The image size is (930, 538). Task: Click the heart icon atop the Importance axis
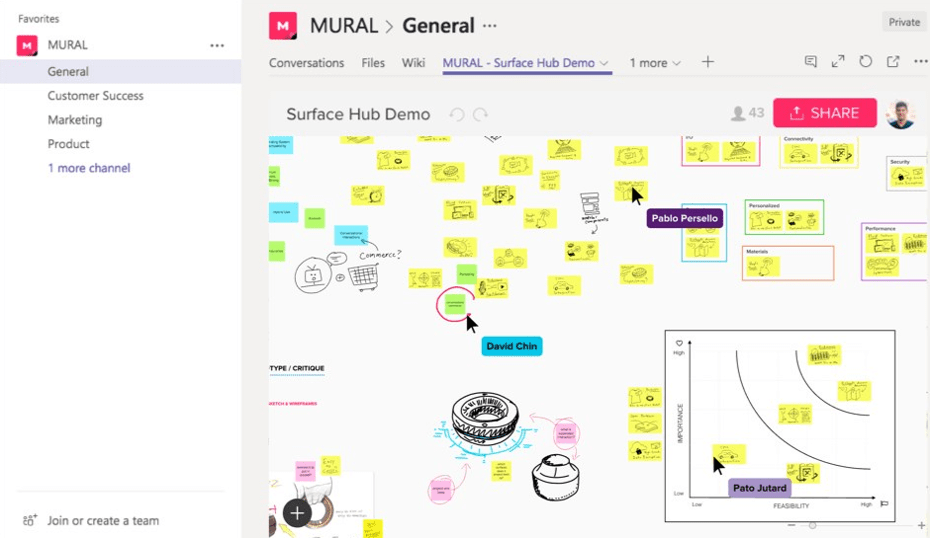[x=679, y=343]
